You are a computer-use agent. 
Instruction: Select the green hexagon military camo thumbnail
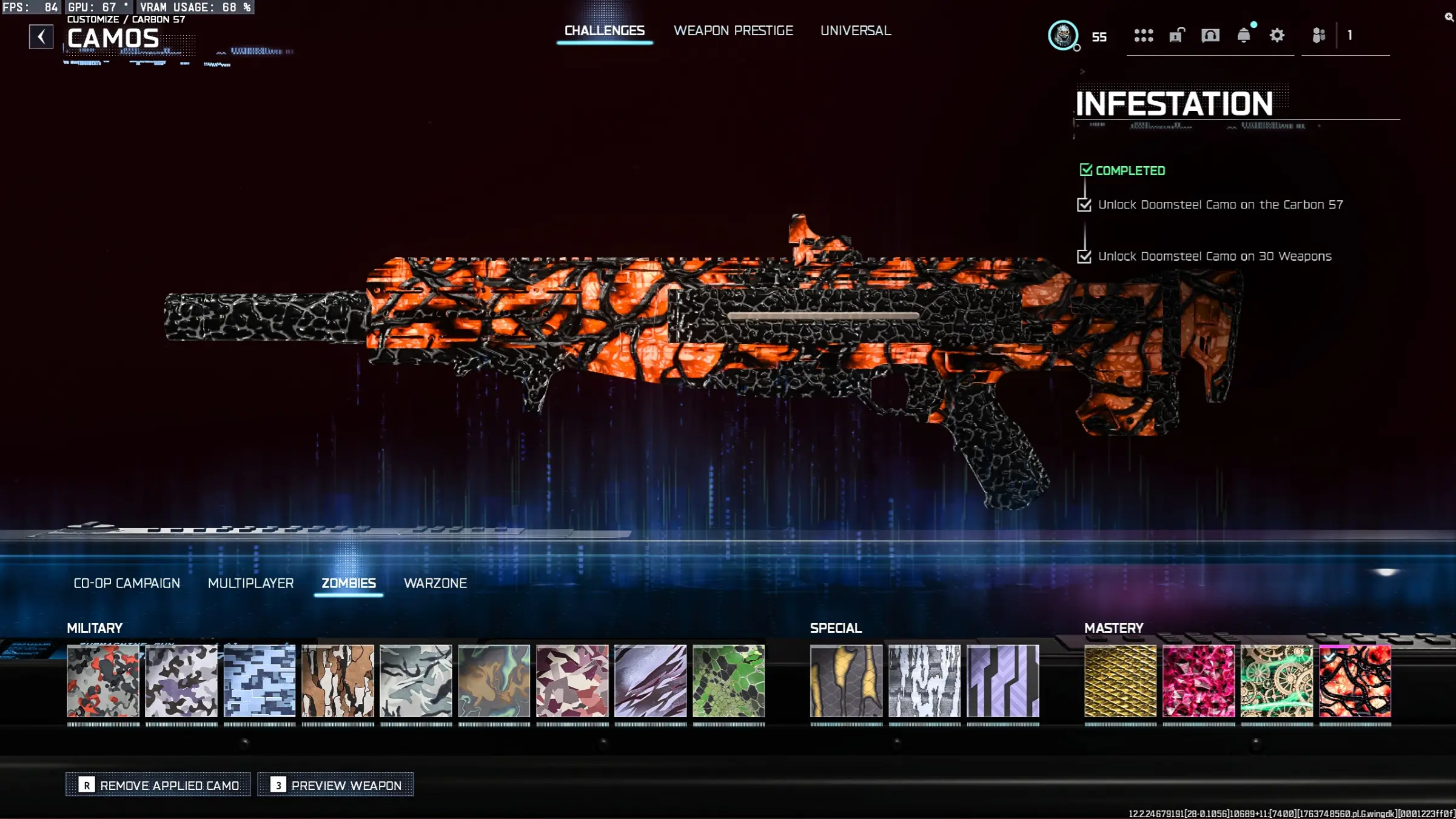coord(728,681)
